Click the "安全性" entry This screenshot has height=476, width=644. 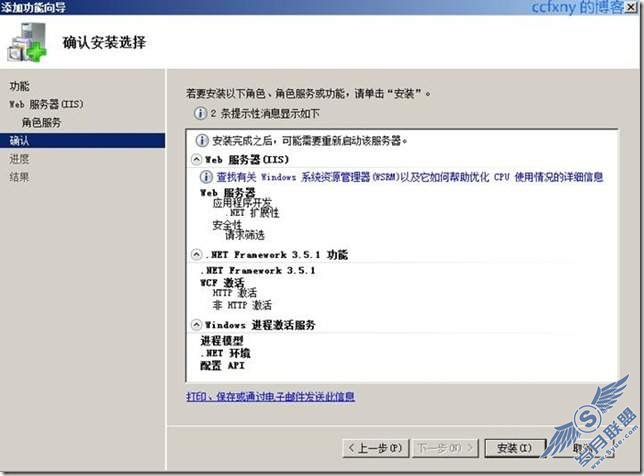(x=227, y=225)
